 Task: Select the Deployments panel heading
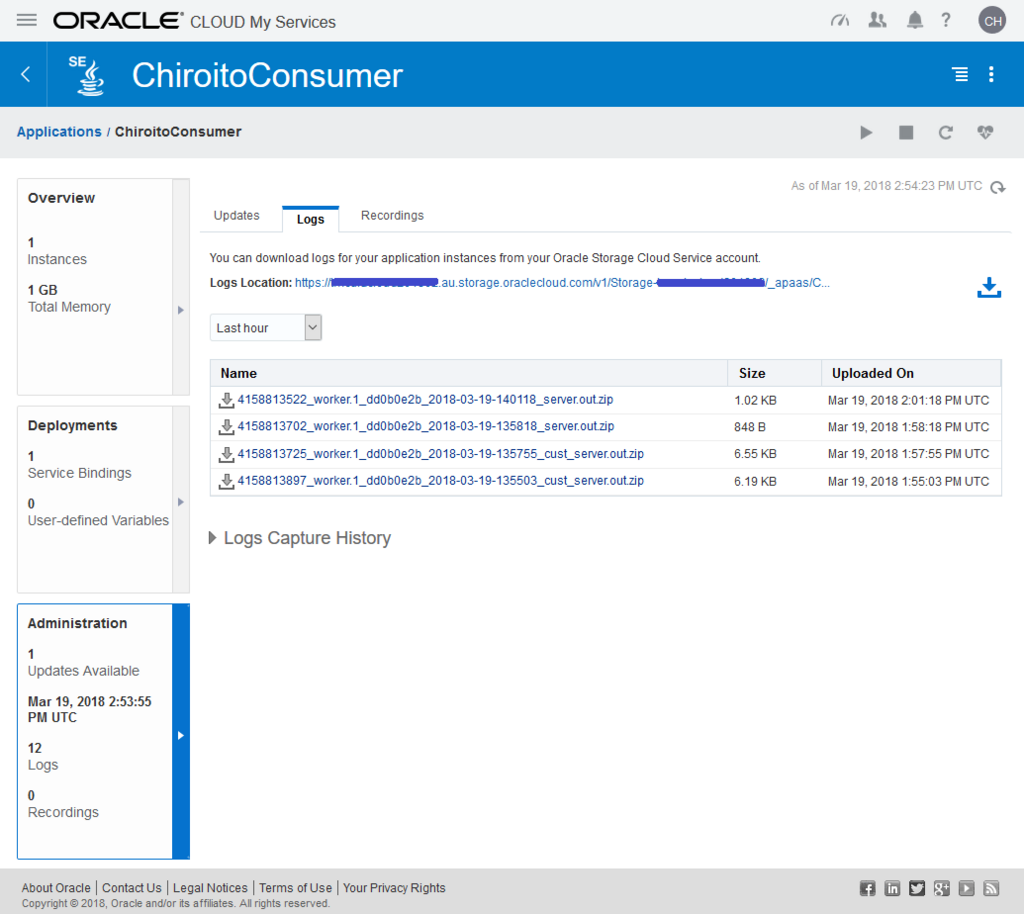pos(72,426)
